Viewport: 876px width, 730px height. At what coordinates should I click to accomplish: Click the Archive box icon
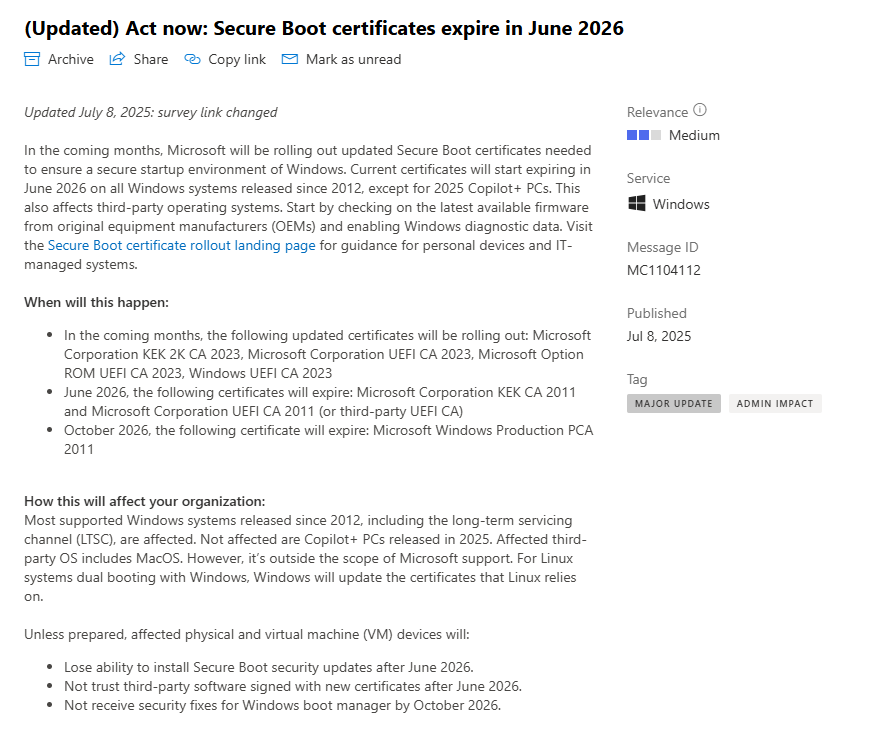pos(32,59)
